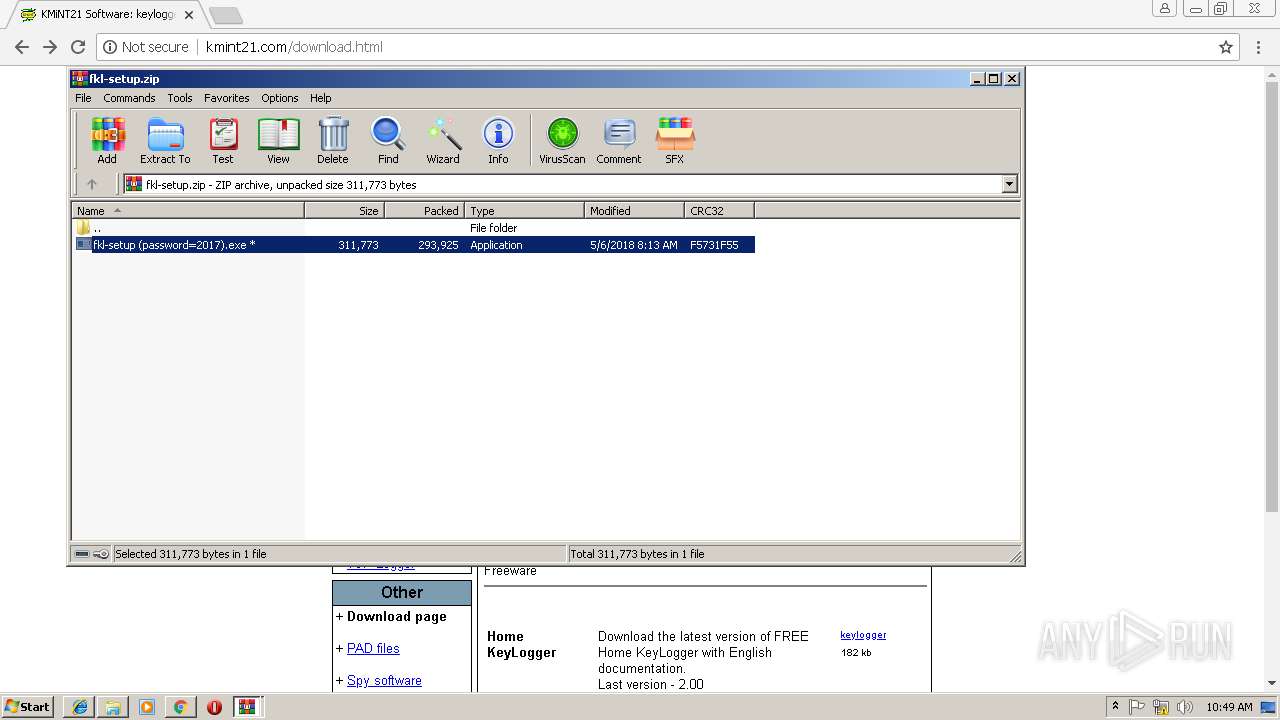
Task: Sort by the Type column header
Action: 525,211
